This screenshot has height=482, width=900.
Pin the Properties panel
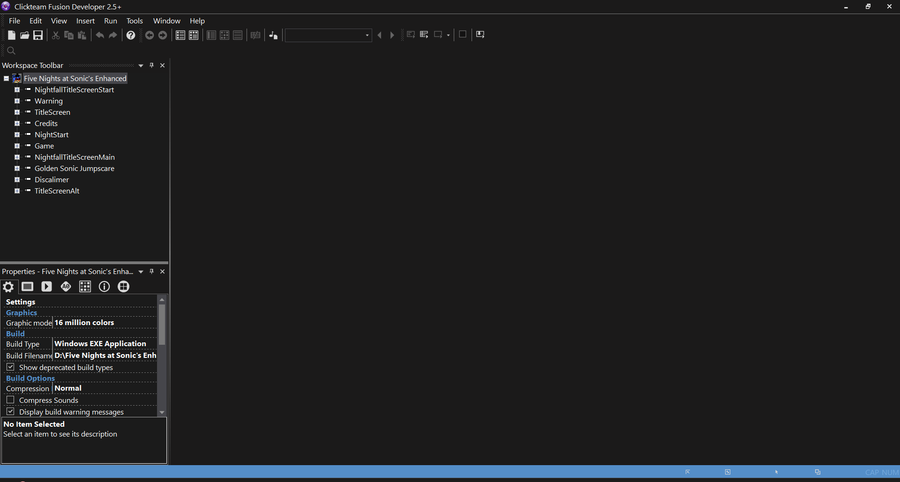pyautogui.click(x=152, y=271)
